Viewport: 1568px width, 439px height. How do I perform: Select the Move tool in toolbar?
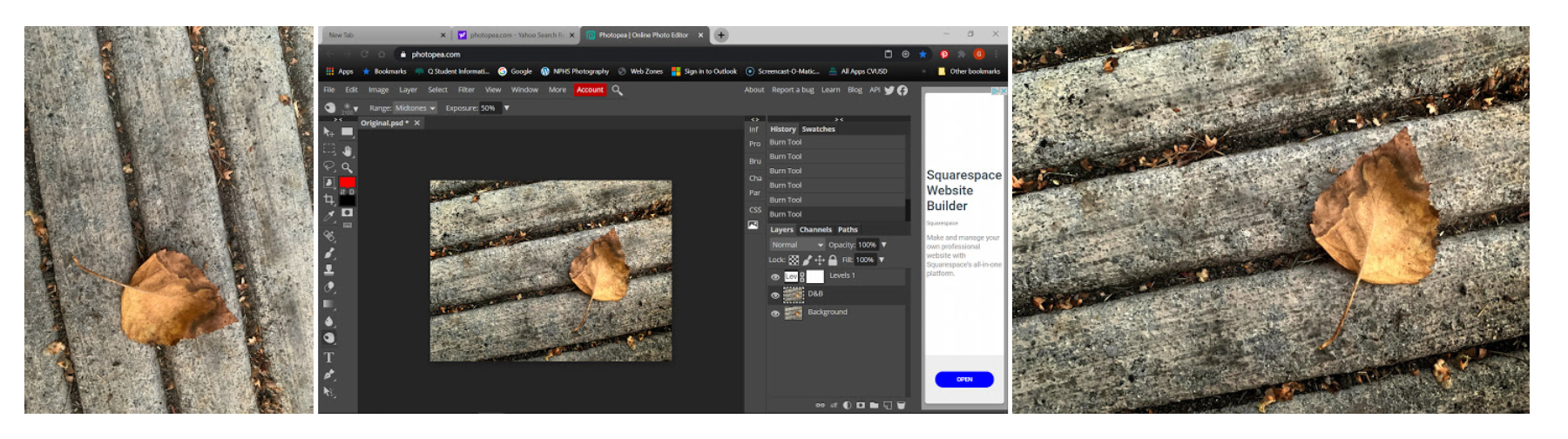point(328,132)
